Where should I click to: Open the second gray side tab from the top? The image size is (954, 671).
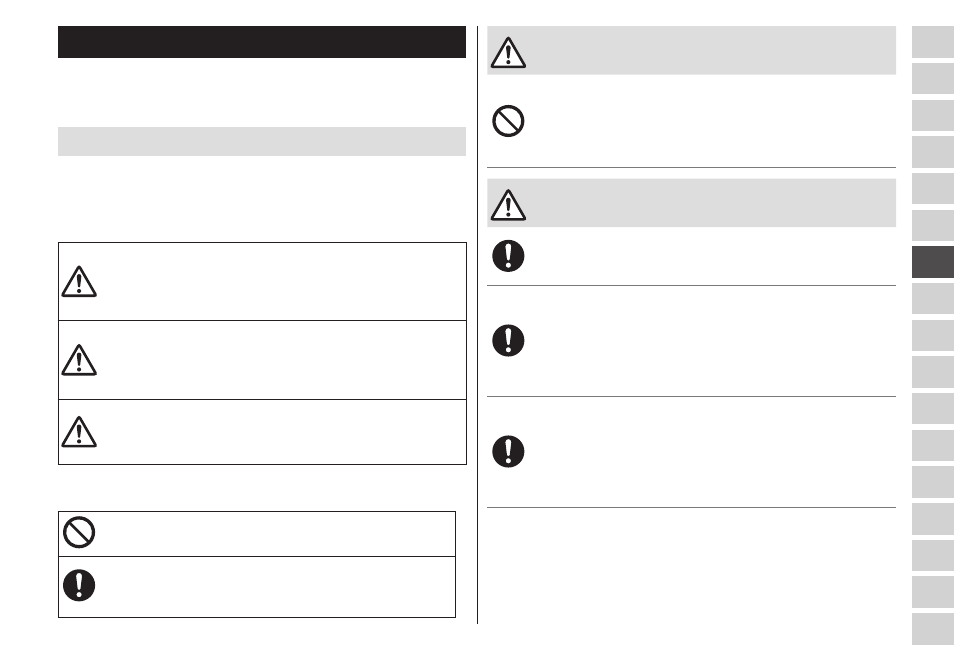coord(933,78)
